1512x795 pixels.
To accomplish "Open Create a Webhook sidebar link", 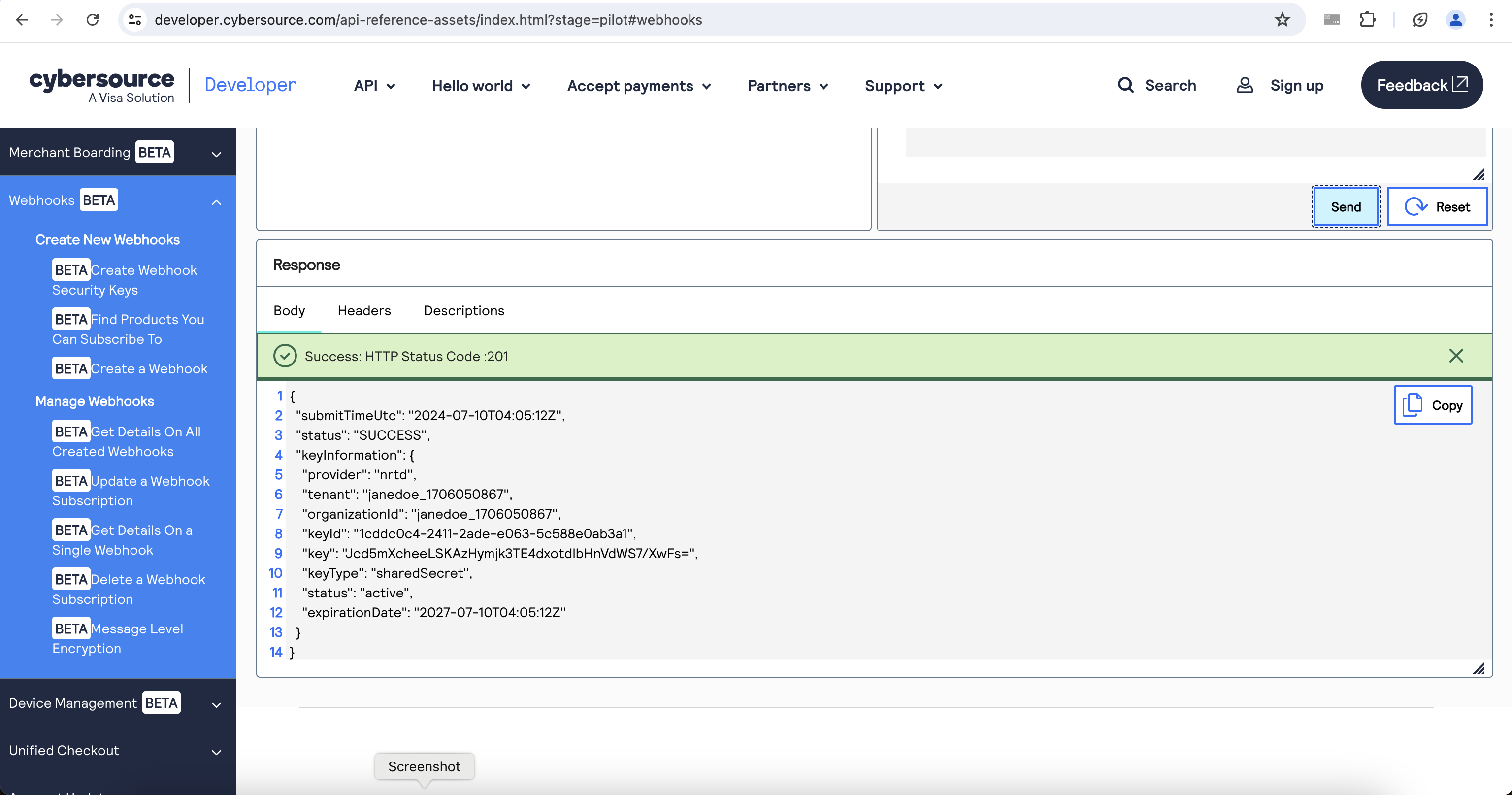I will (x=149, y=369).
